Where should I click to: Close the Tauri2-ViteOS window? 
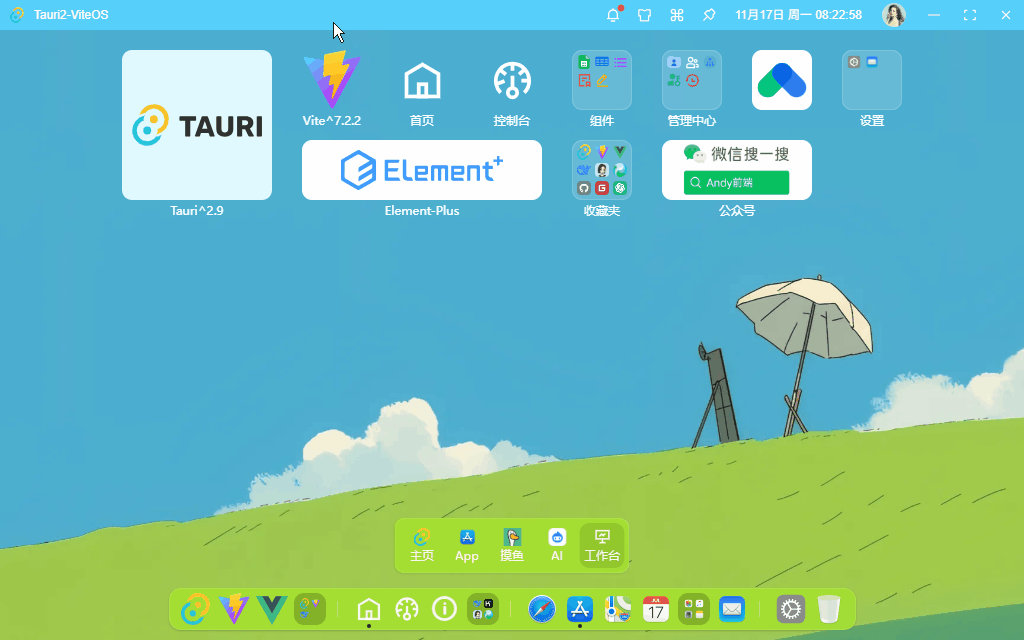[1006, 14]
